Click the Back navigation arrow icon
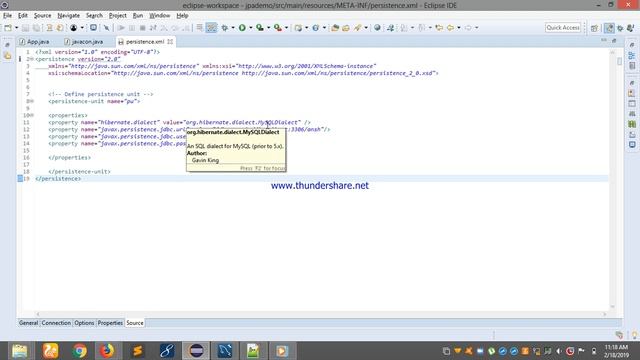The image size is (640, 360). click(450, 28)
